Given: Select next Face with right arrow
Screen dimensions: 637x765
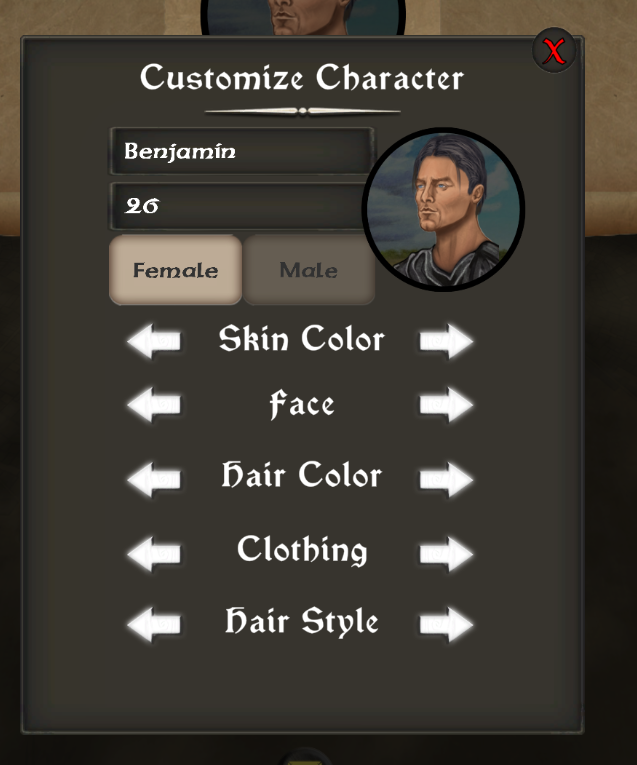Looking at the screenshot, I should (446, 404).
